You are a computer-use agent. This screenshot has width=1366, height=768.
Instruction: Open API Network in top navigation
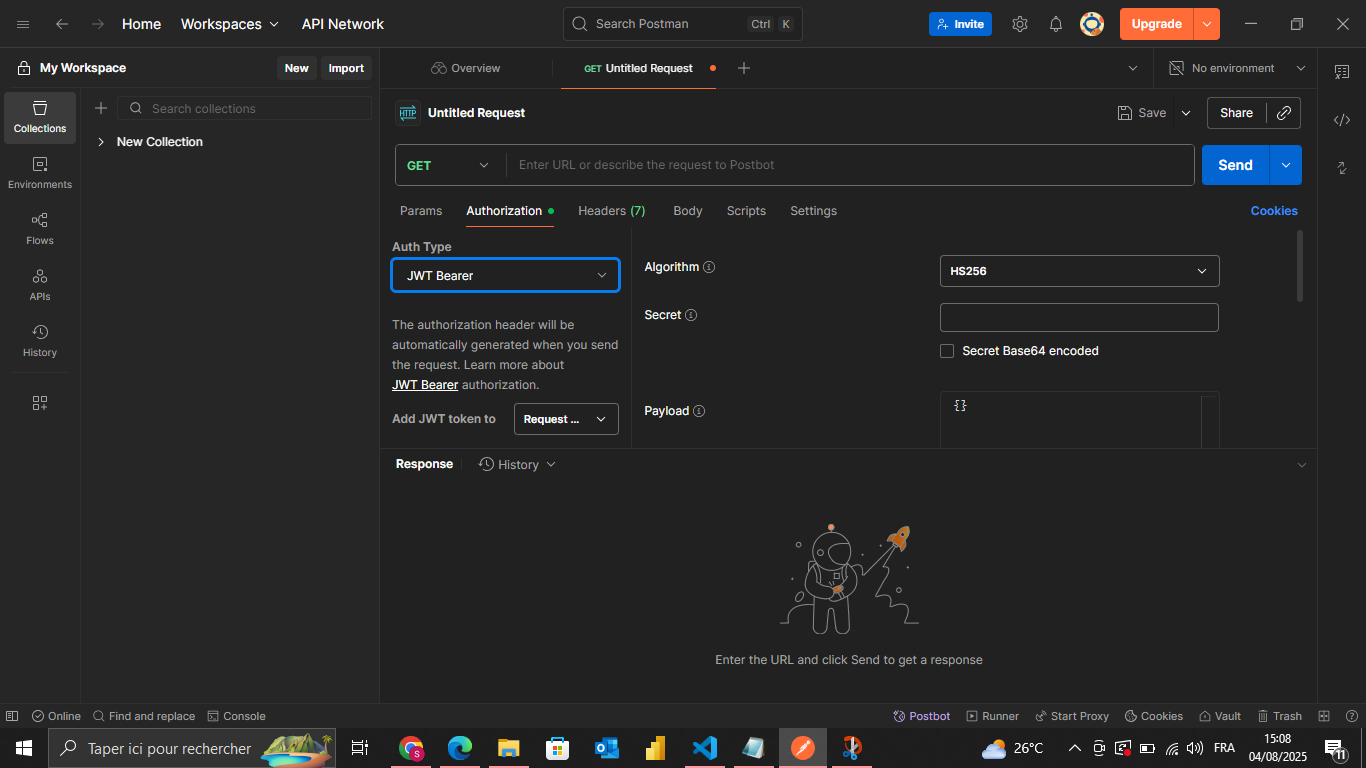(x=343, y=24)
